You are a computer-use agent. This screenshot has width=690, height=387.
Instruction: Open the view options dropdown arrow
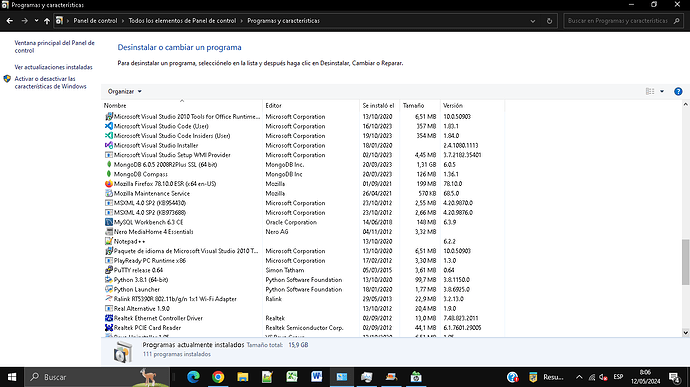click(662, 91)
